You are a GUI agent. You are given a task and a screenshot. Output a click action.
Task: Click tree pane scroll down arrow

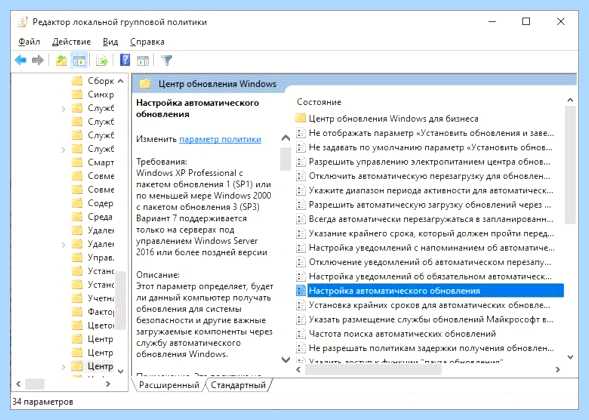click(x=121, y=371)
